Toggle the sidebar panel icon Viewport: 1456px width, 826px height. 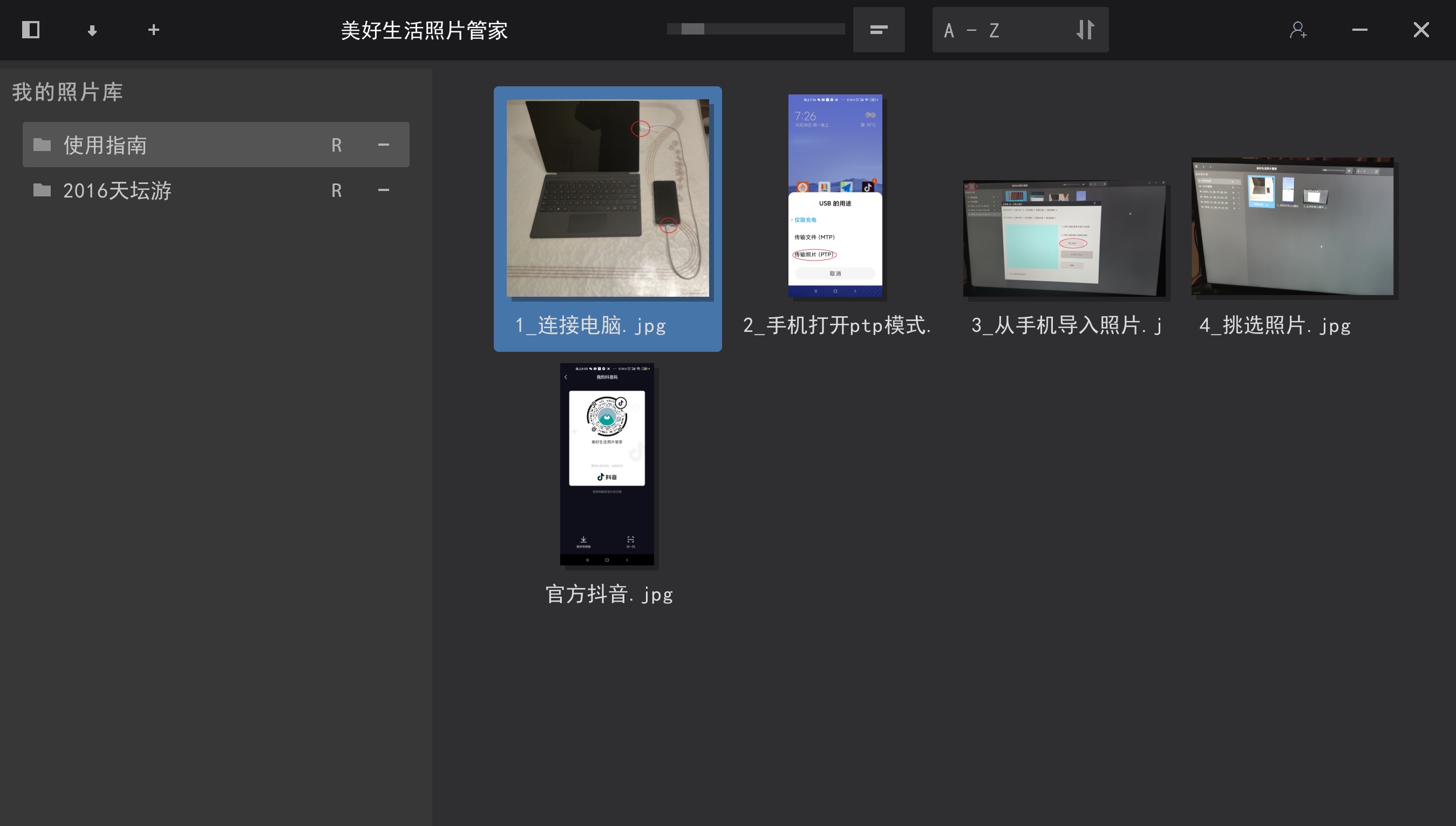(31, 30)
